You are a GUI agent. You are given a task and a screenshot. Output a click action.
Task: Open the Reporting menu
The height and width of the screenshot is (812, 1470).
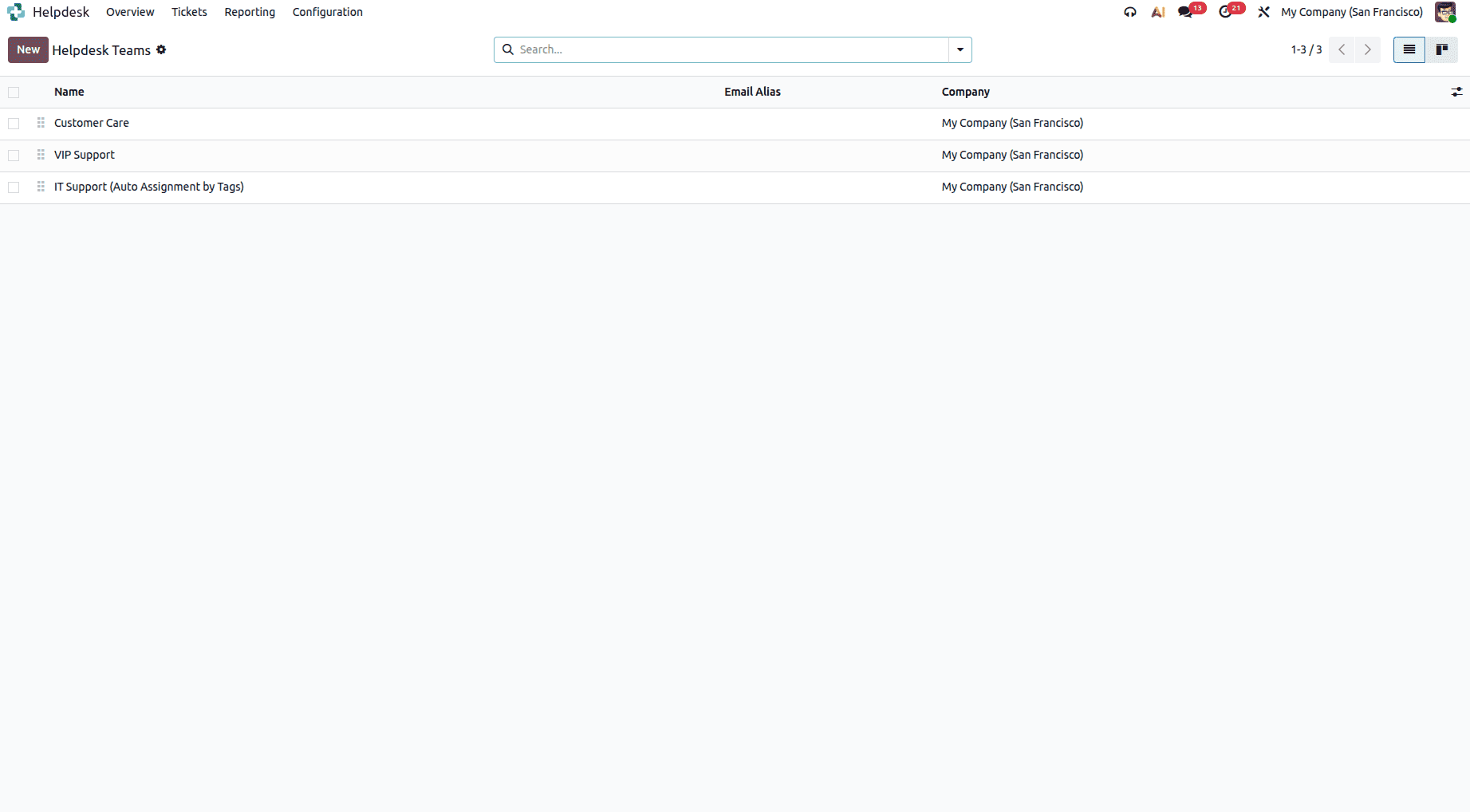(x=250, y=12)
